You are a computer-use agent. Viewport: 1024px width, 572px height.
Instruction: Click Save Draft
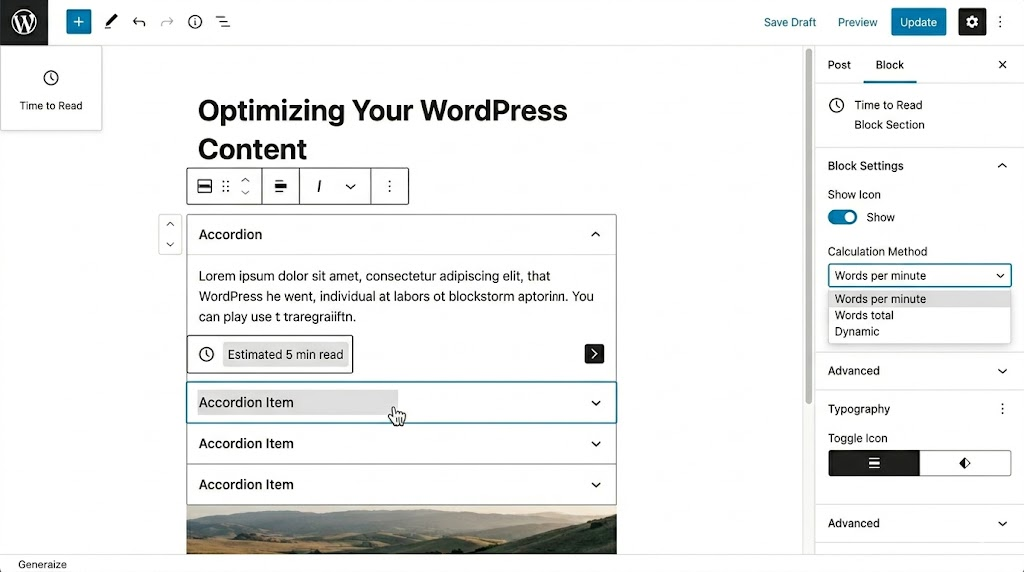pyautogui.click(x=790, y=22)
